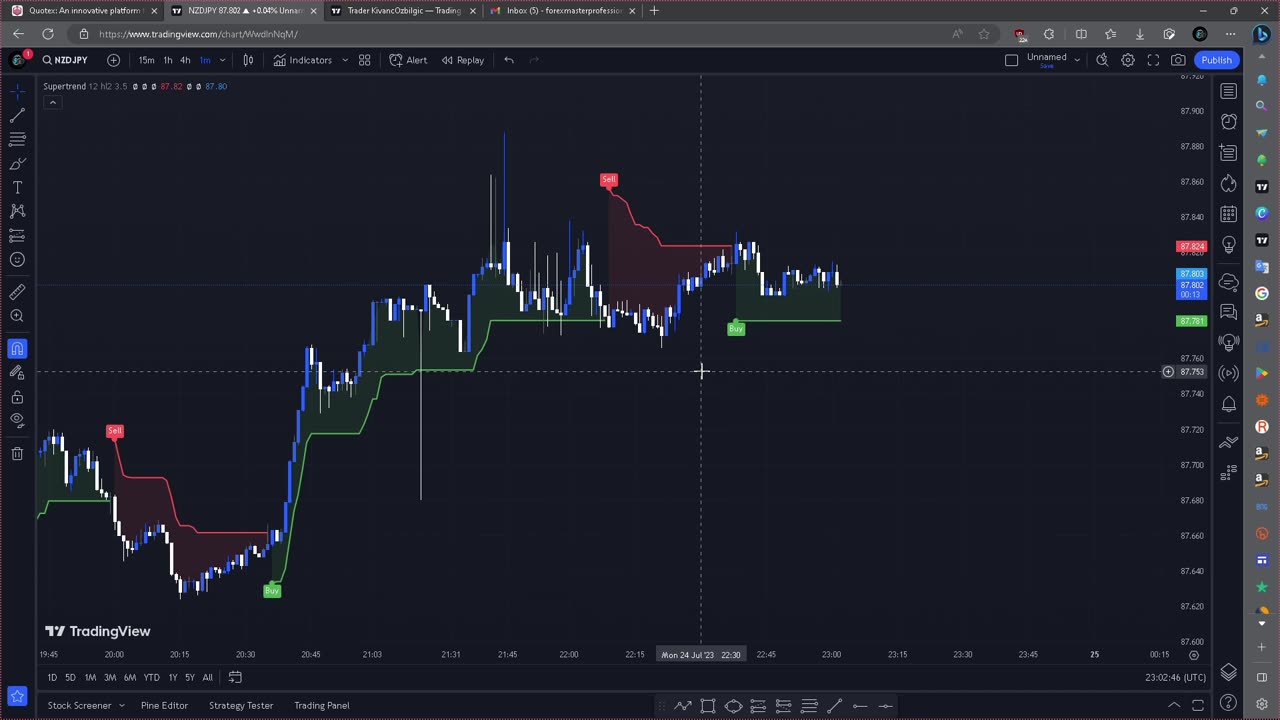The width and height of the screenshot is (1280, 720).
Task: Refresh the browser page
Action: [47, 34]
